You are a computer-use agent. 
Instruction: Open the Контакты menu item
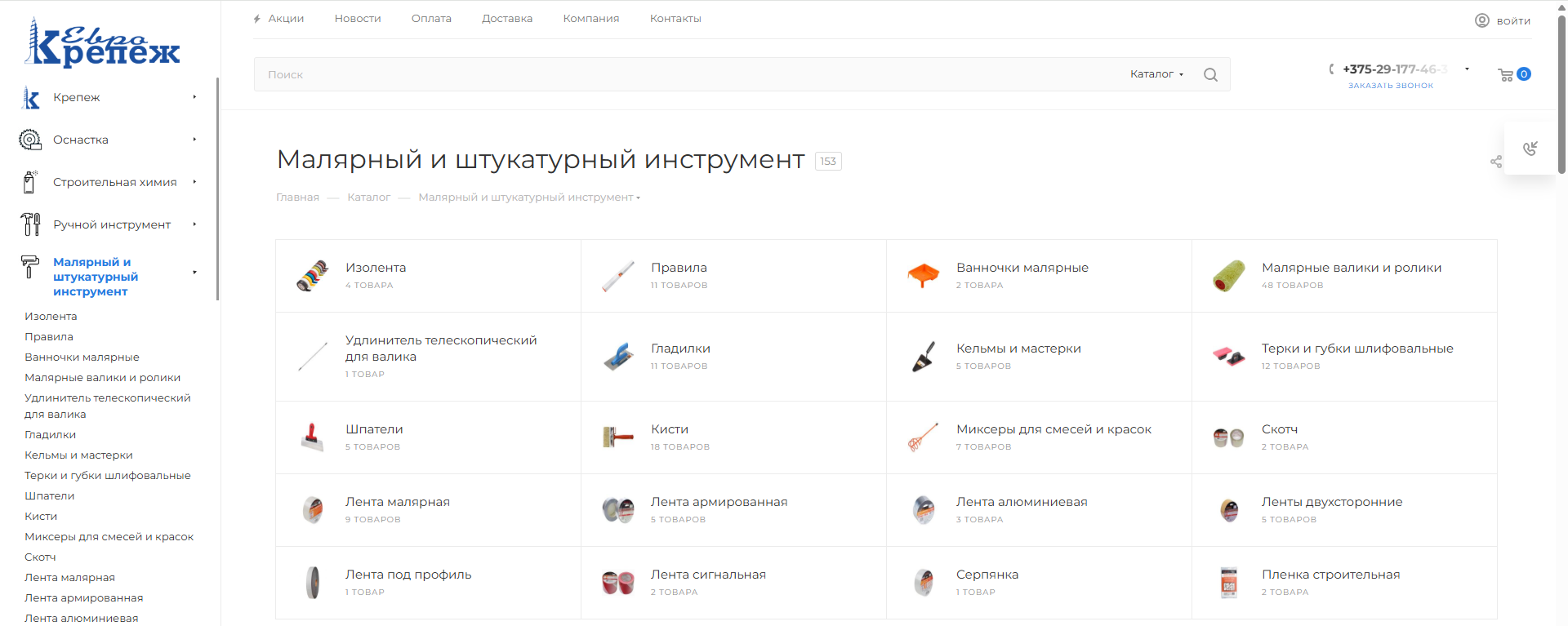(675, 19)
